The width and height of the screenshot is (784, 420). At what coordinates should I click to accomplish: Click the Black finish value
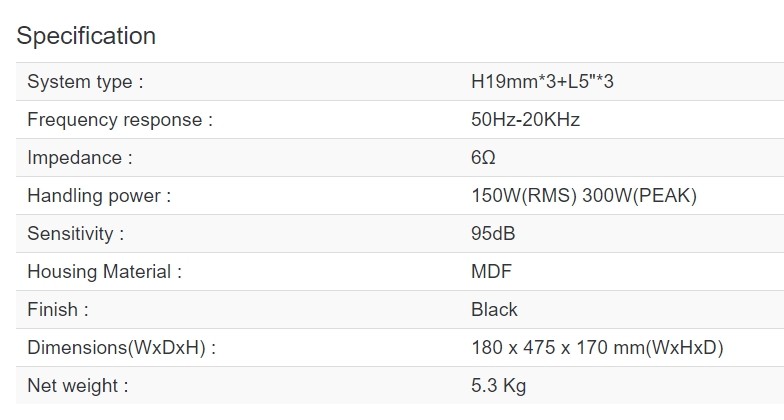[x=494, y=310]
